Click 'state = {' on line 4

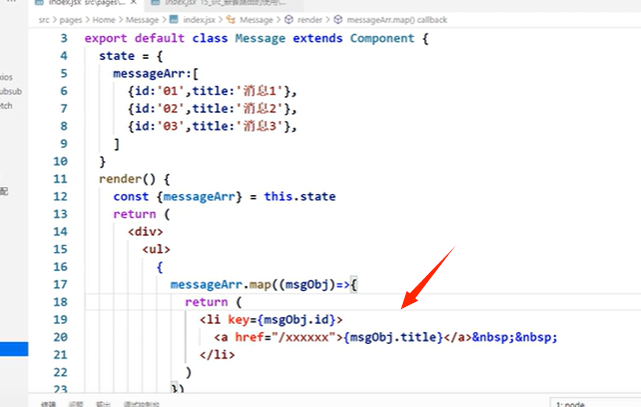coord(131,56)
